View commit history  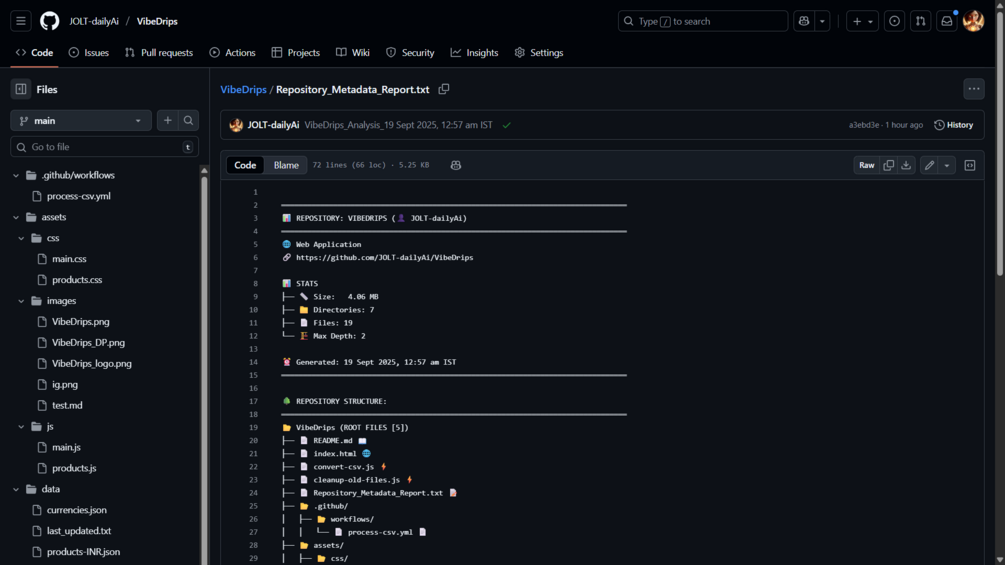[x=954, y=125]
